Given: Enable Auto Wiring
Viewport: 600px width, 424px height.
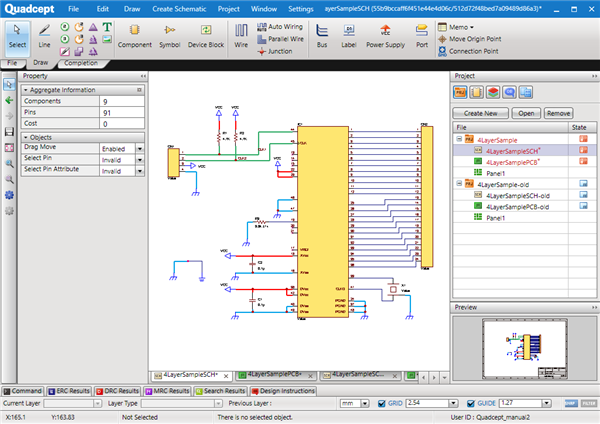Looking at the screenshot, I should tap(280, 27).
